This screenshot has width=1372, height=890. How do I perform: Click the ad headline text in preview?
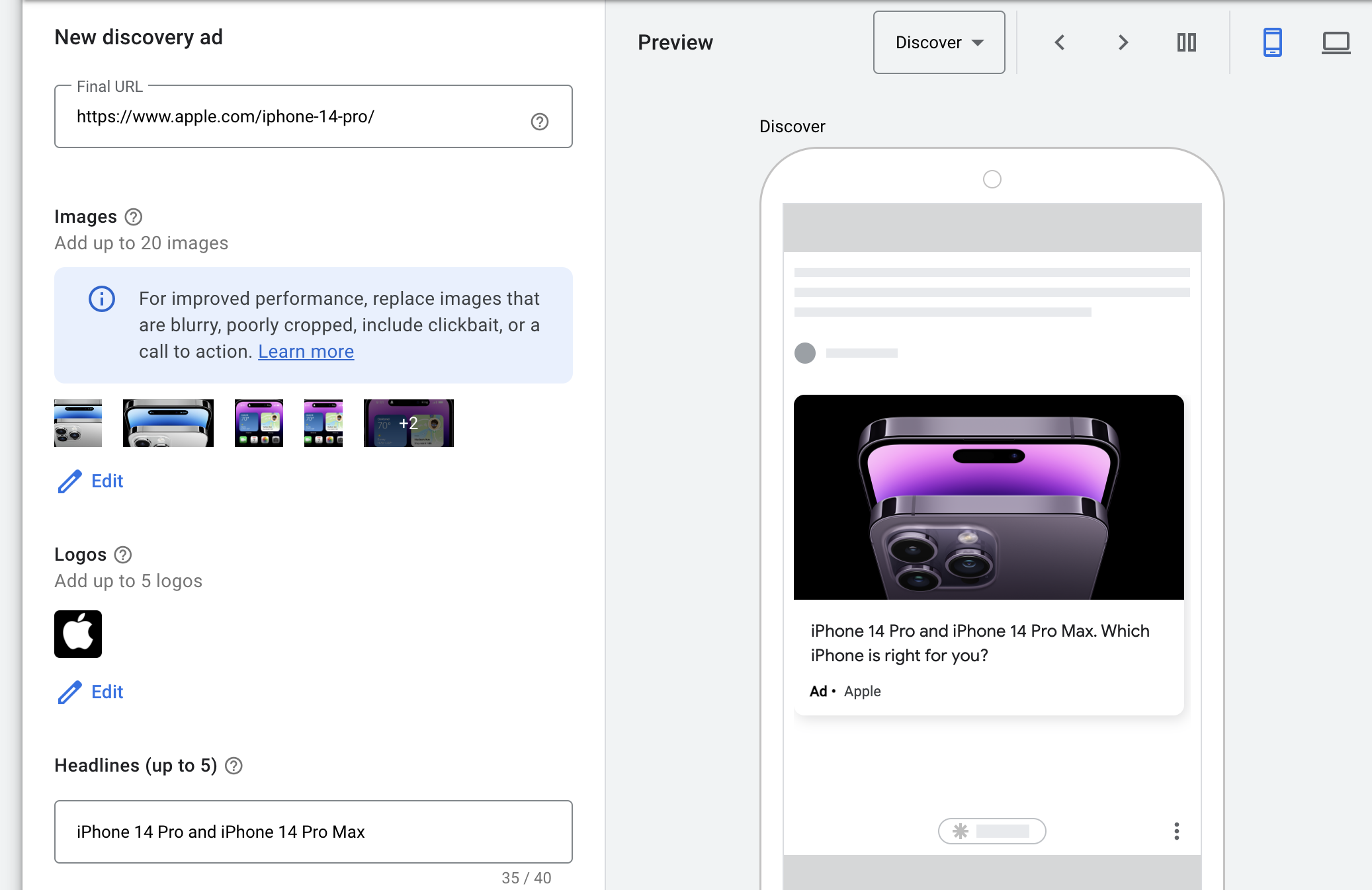coord(980,643)
